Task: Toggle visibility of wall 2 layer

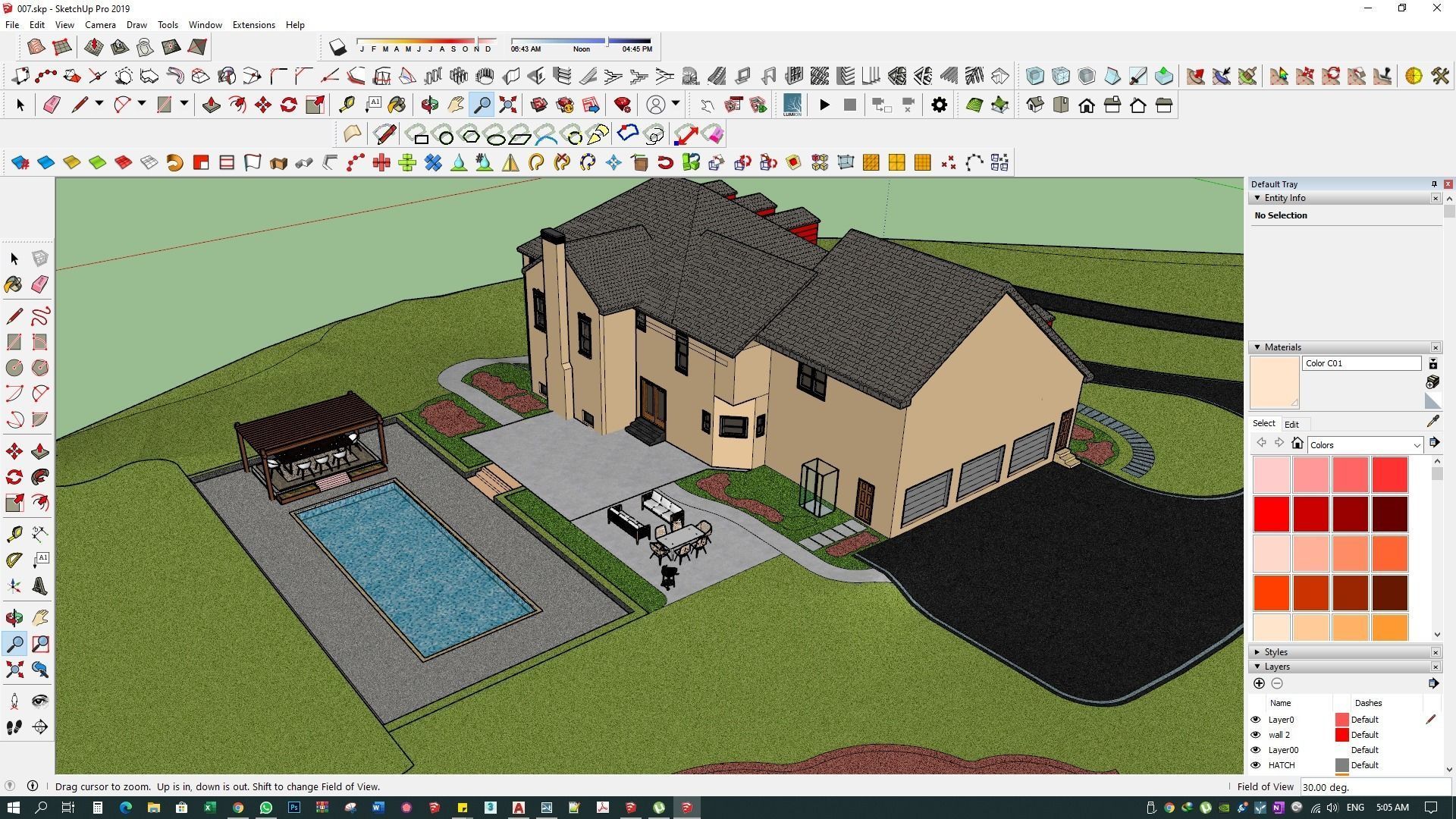Action: 1255,735
